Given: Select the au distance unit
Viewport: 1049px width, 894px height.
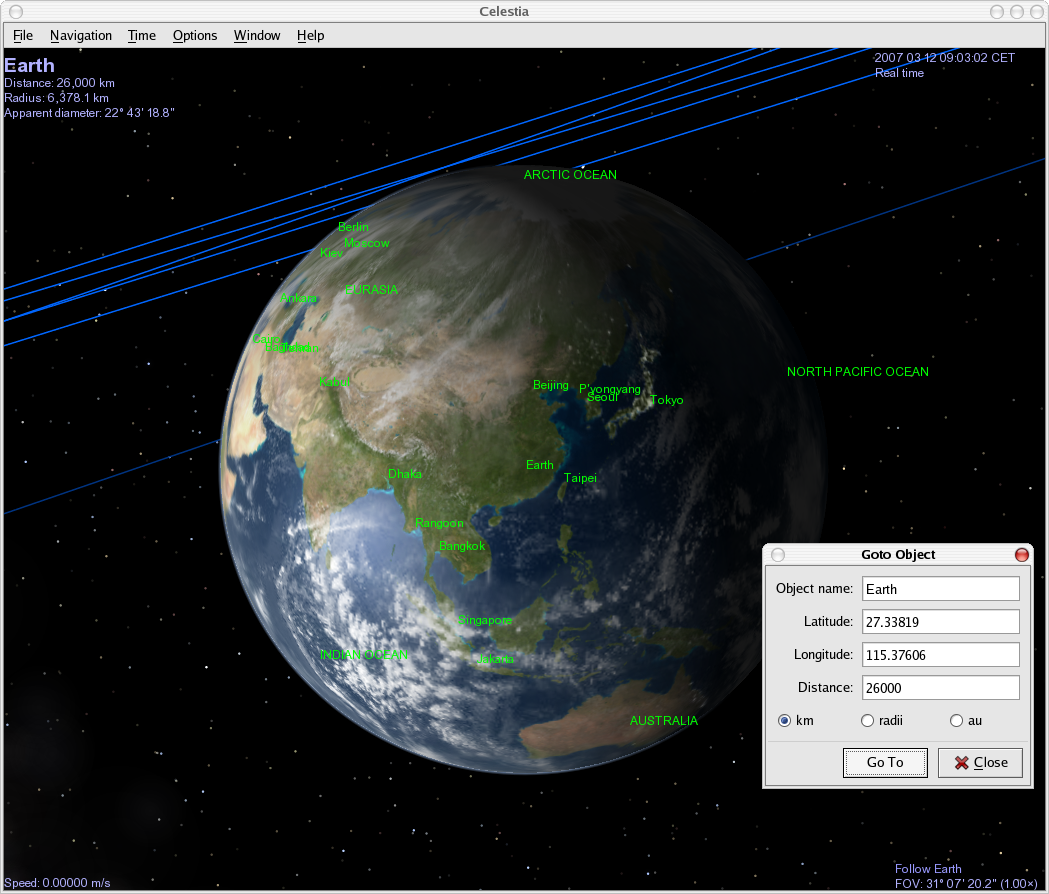Looking at the screenshot, I should click(956, 721).
